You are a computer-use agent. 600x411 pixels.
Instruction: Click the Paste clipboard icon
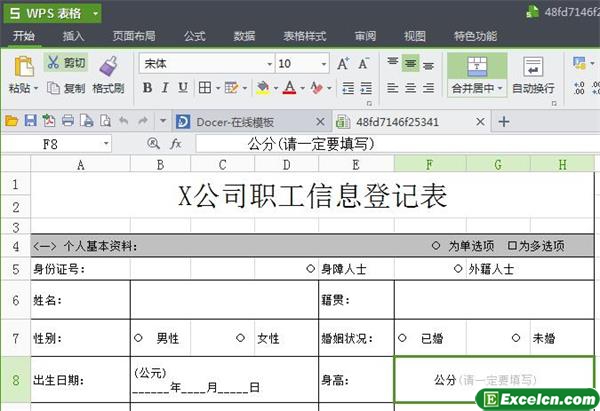click(24, 66)
